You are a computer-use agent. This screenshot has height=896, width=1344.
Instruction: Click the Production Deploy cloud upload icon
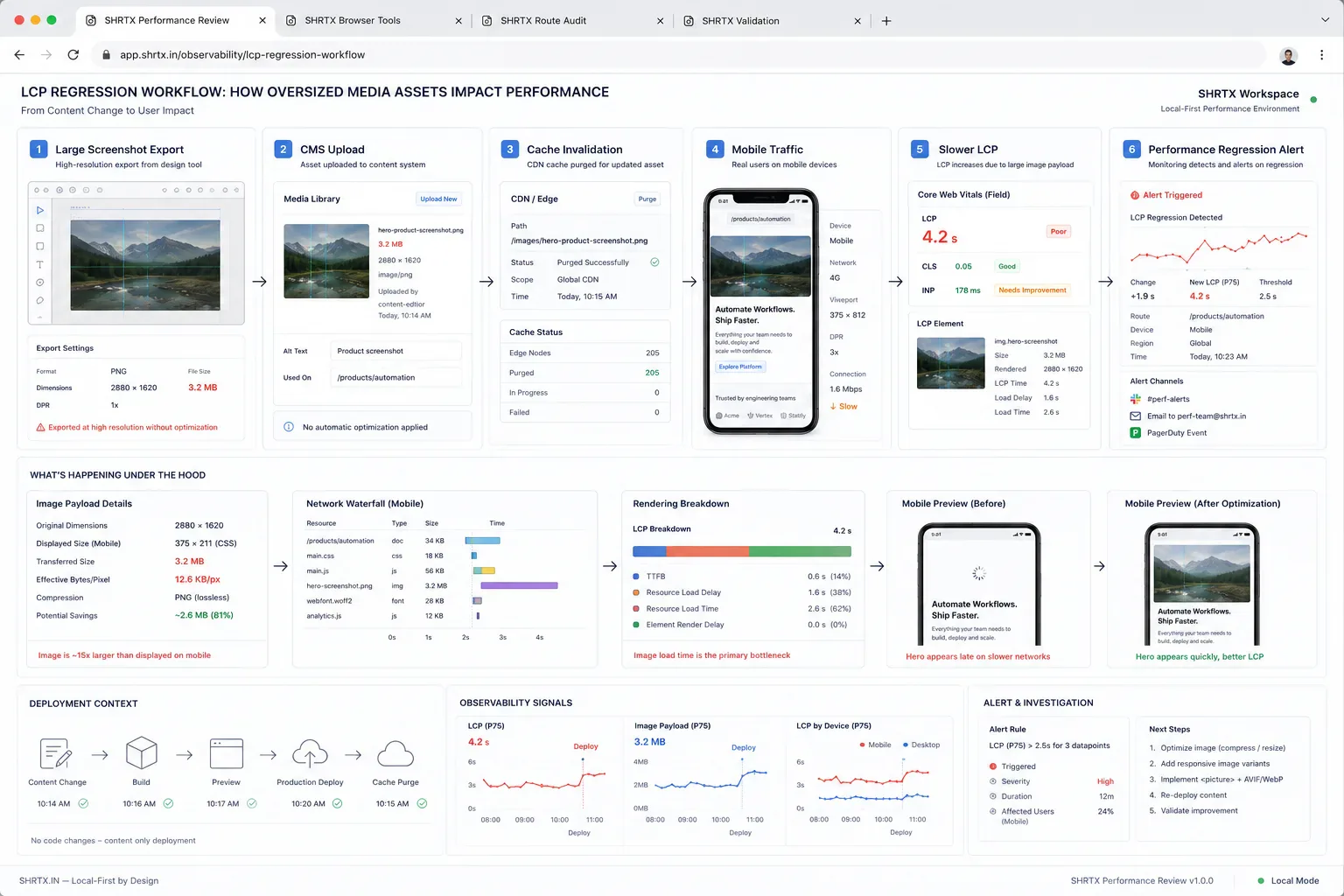(310, 753)
